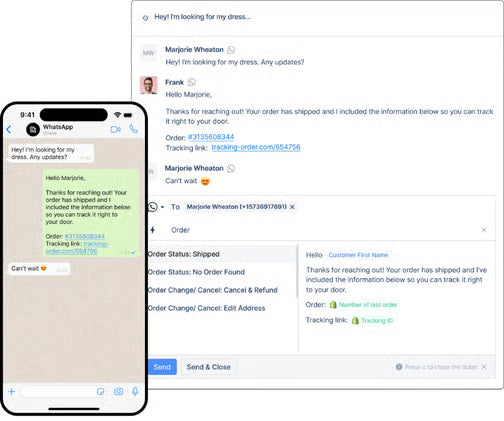Click the Shopify icon next to Number of last order
This screenshot has height=421, width=504.
click(333, 305)
